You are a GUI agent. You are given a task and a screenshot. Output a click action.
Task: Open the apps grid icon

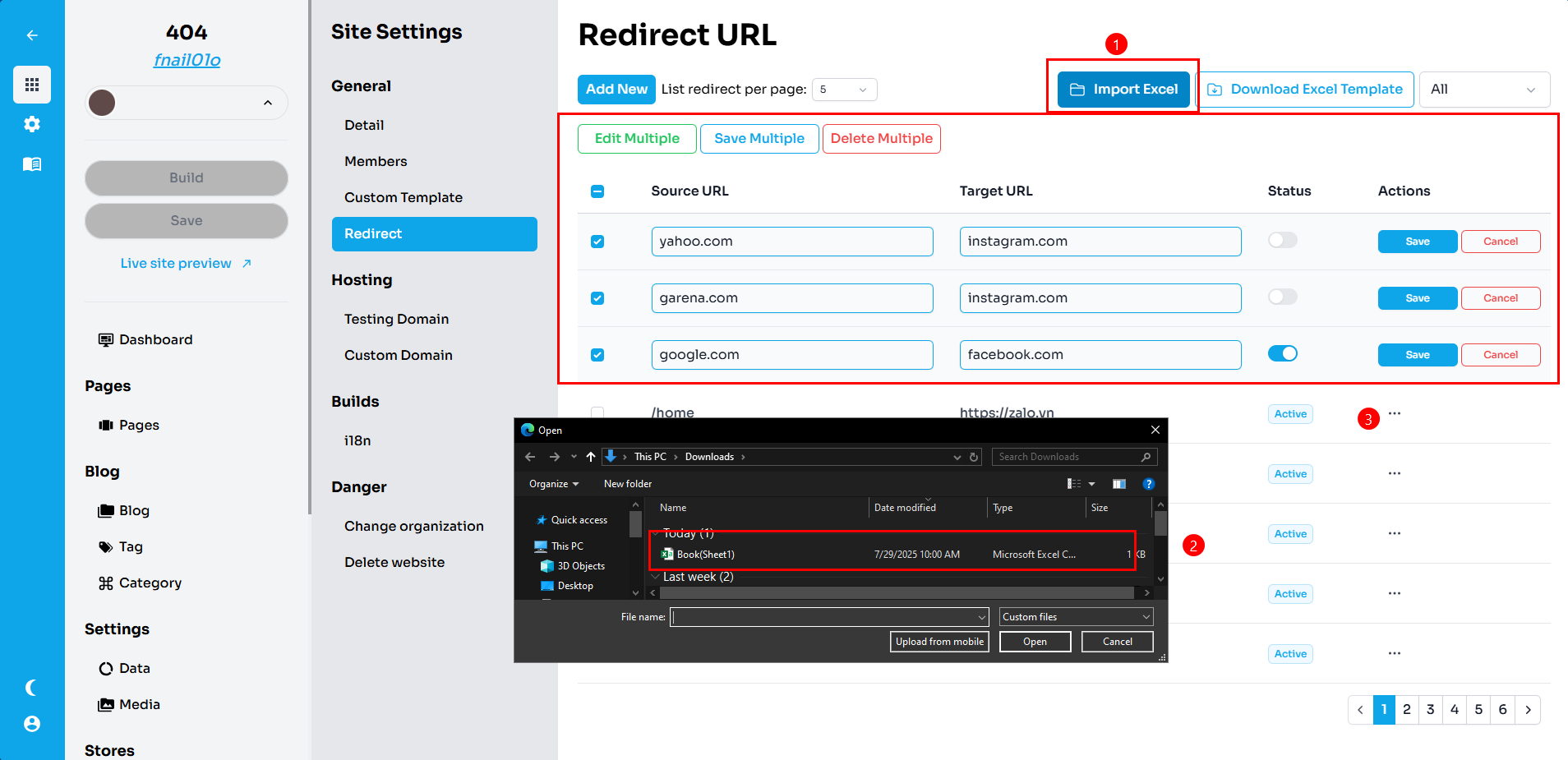[32, 85]
